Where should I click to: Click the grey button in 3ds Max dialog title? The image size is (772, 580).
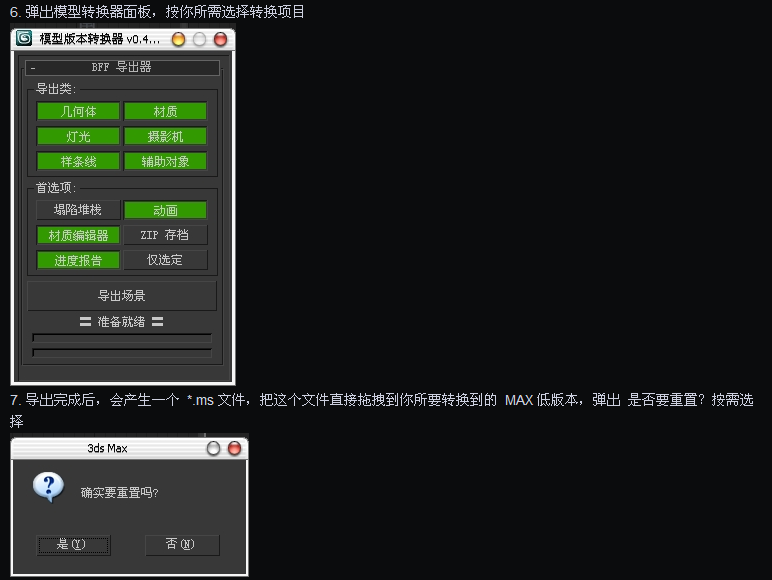click(213, 448)
